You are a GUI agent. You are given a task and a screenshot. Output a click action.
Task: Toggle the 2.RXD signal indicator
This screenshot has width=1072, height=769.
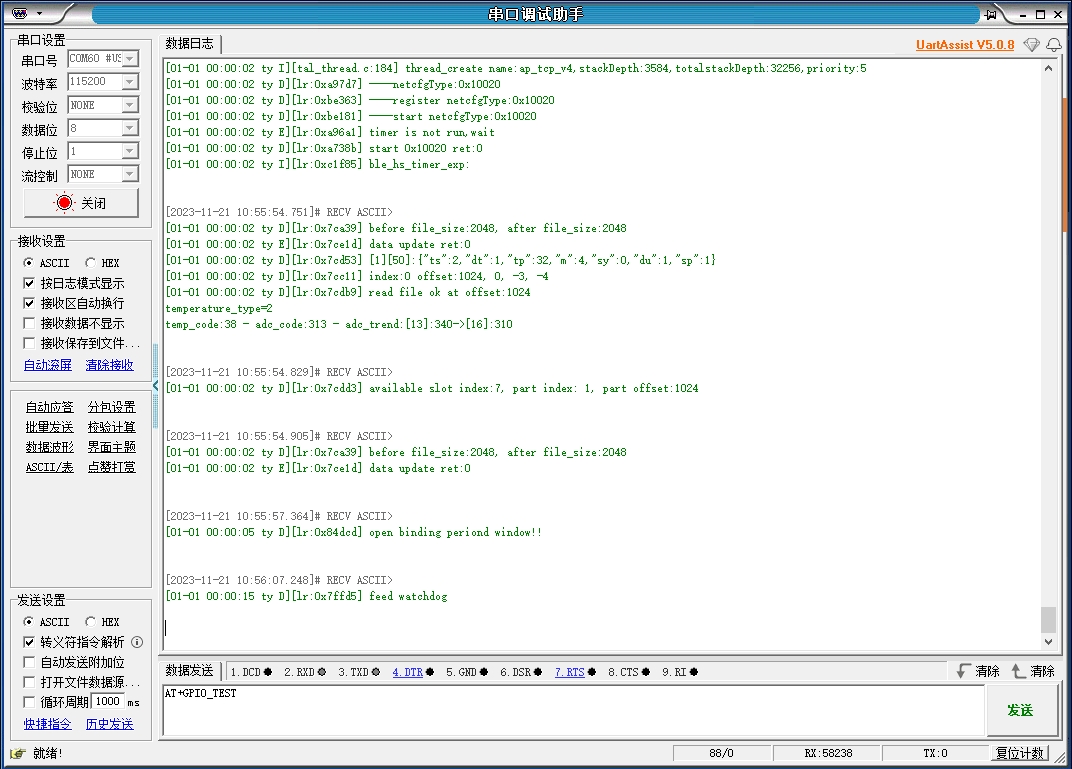(x=321, y=672)
